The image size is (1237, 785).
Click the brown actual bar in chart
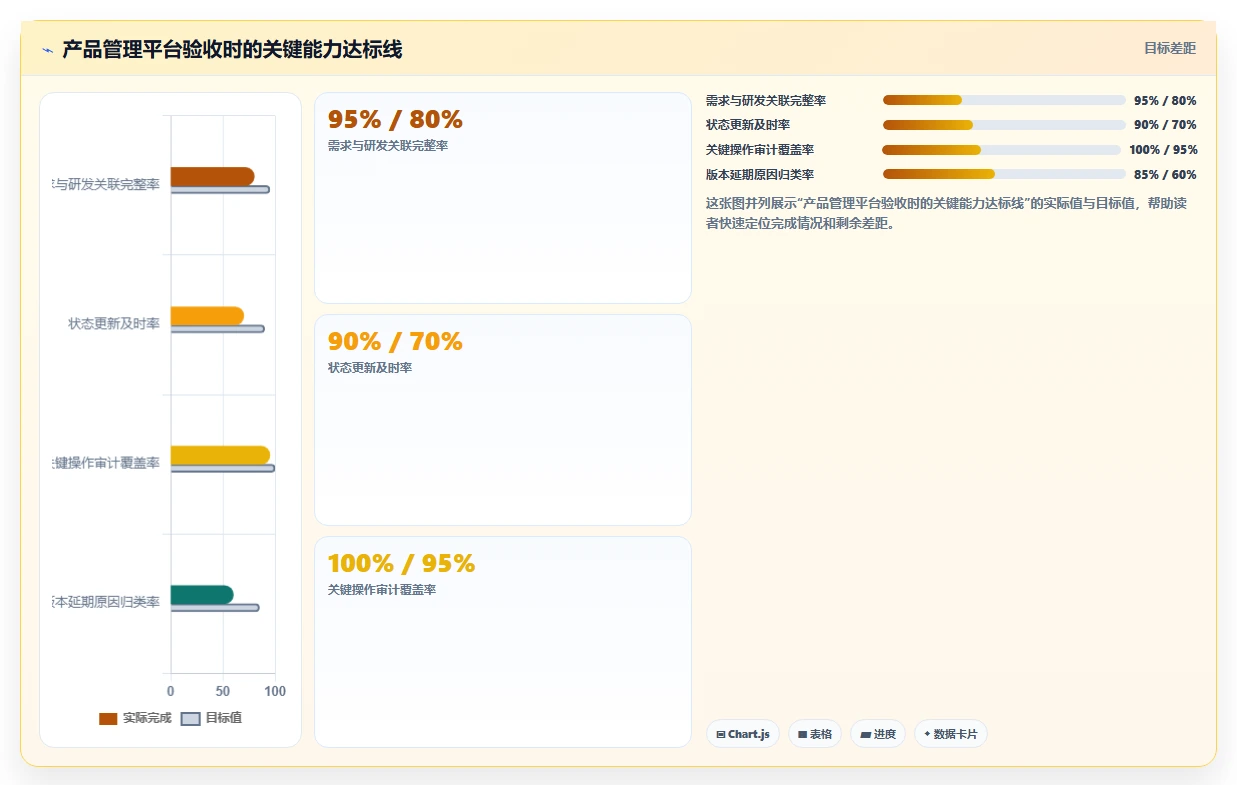212,177
